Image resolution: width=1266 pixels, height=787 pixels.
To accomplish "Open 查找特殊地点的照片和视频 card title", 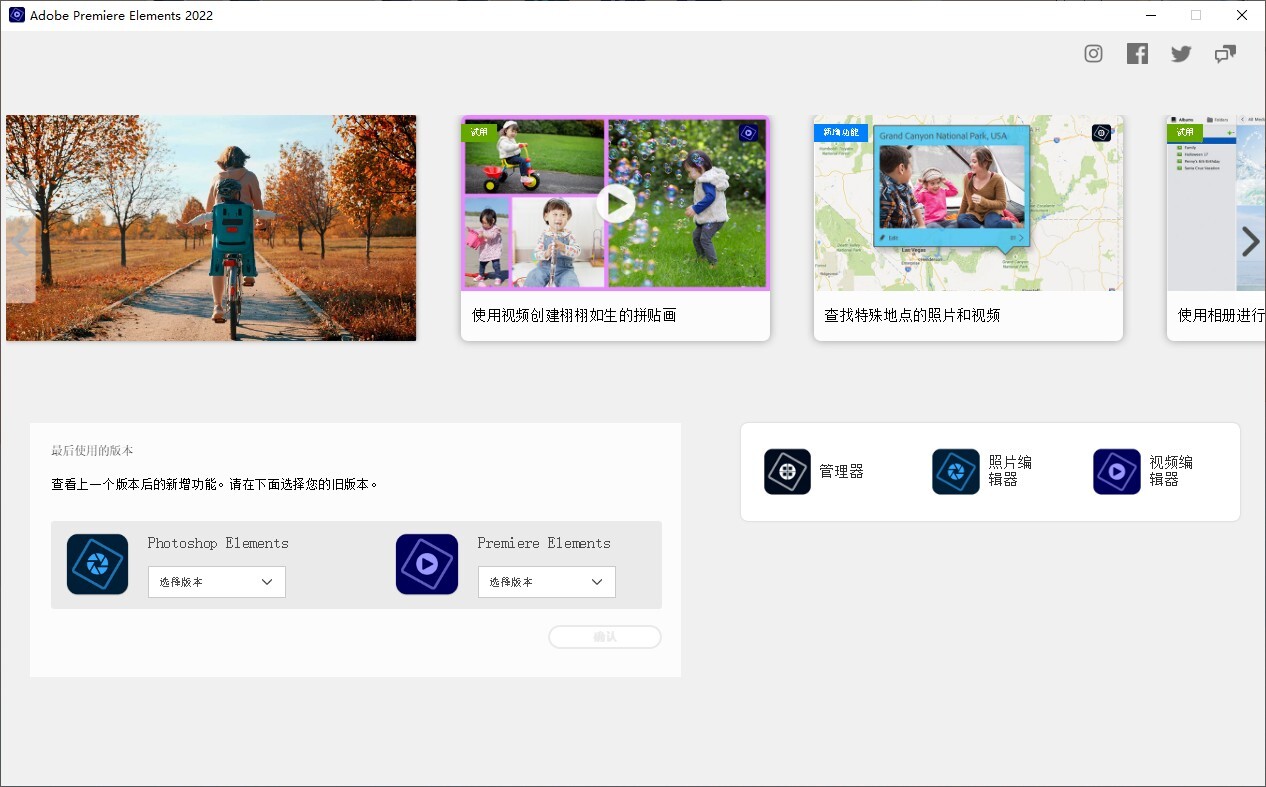I will tap(912, 316).
